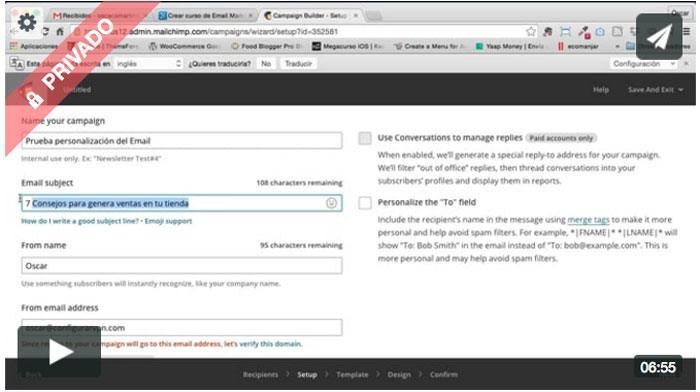Open the WooCommerce bookmark
This screenshot has width=700, height=392.
click(183, 46)
